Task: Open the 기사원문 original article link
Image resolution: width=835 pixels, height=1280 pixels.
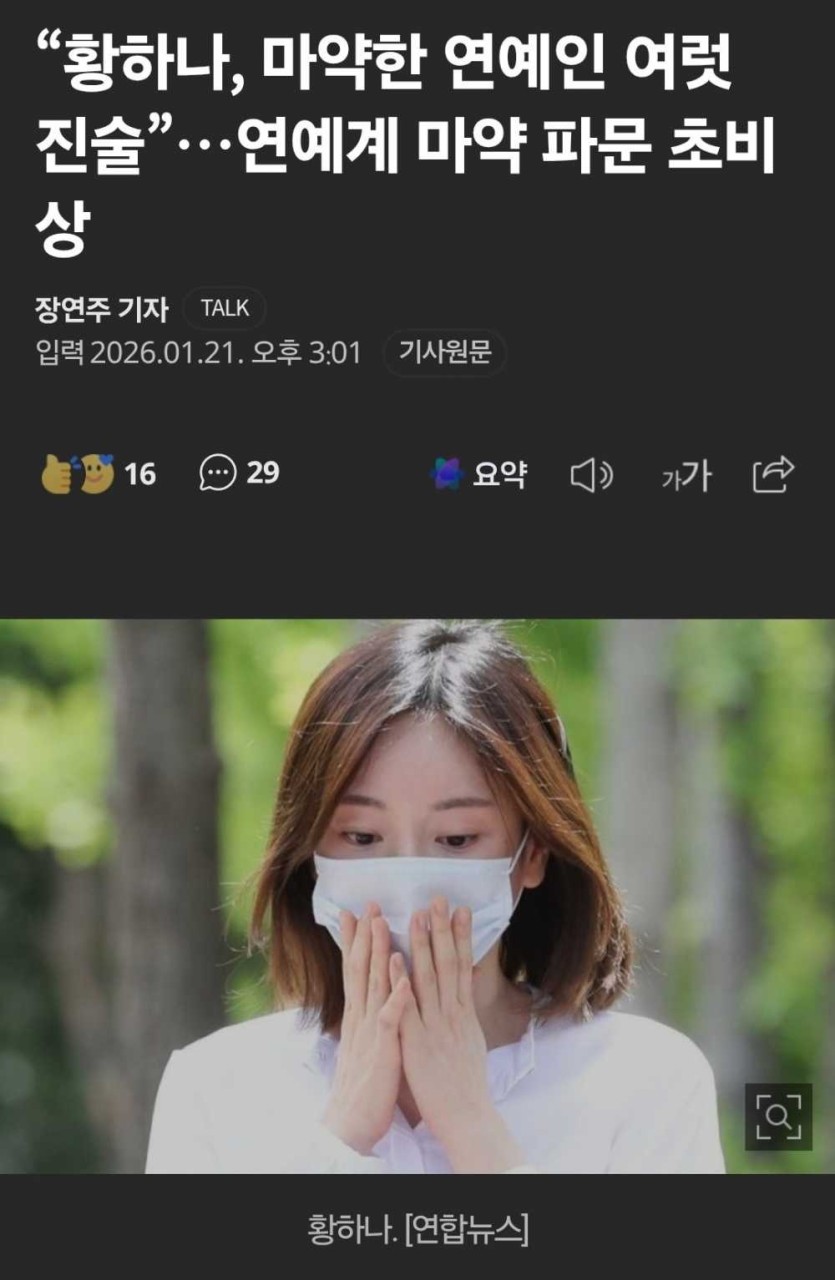Action: (445, 352)
